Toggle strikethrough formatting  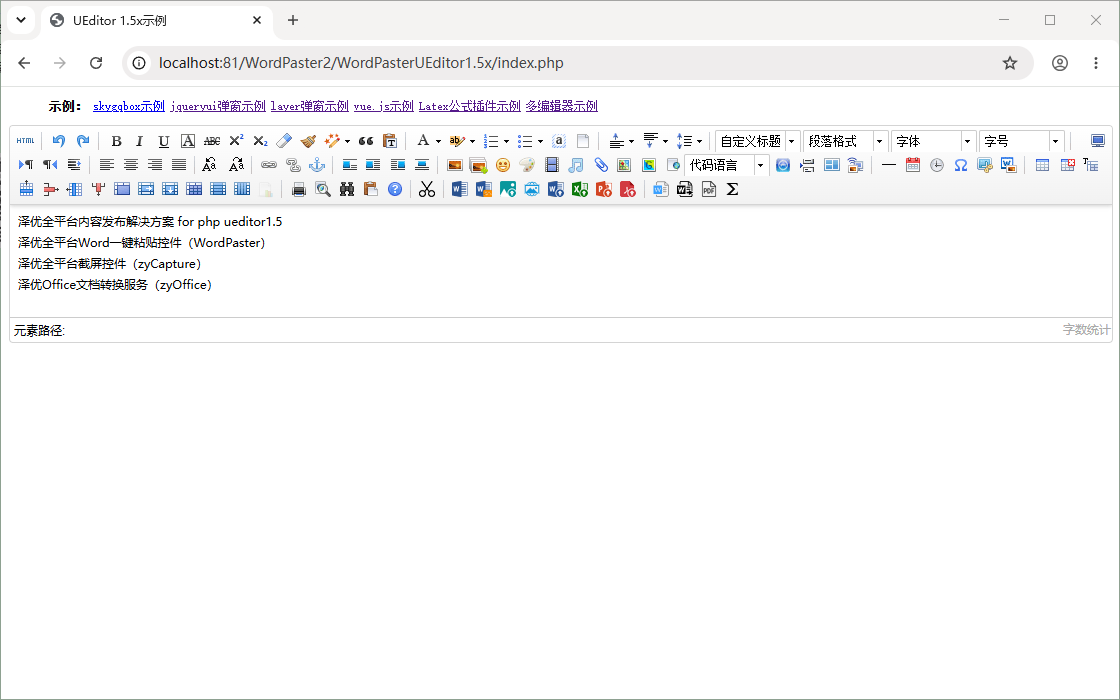pos(212,141)
